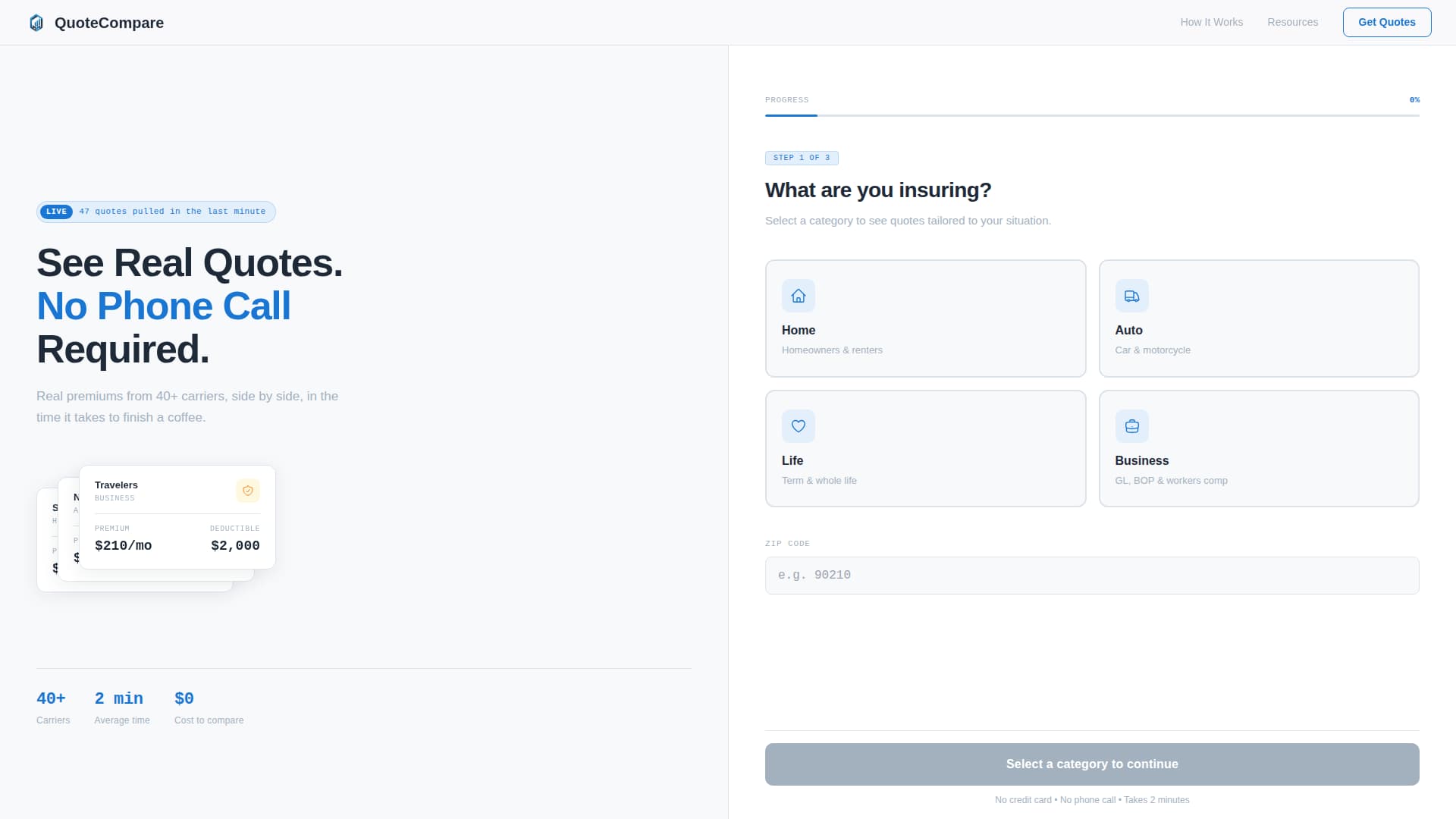Choose the Life insurance category
This screenshot has height=819, width=1456.
(925, 448)
